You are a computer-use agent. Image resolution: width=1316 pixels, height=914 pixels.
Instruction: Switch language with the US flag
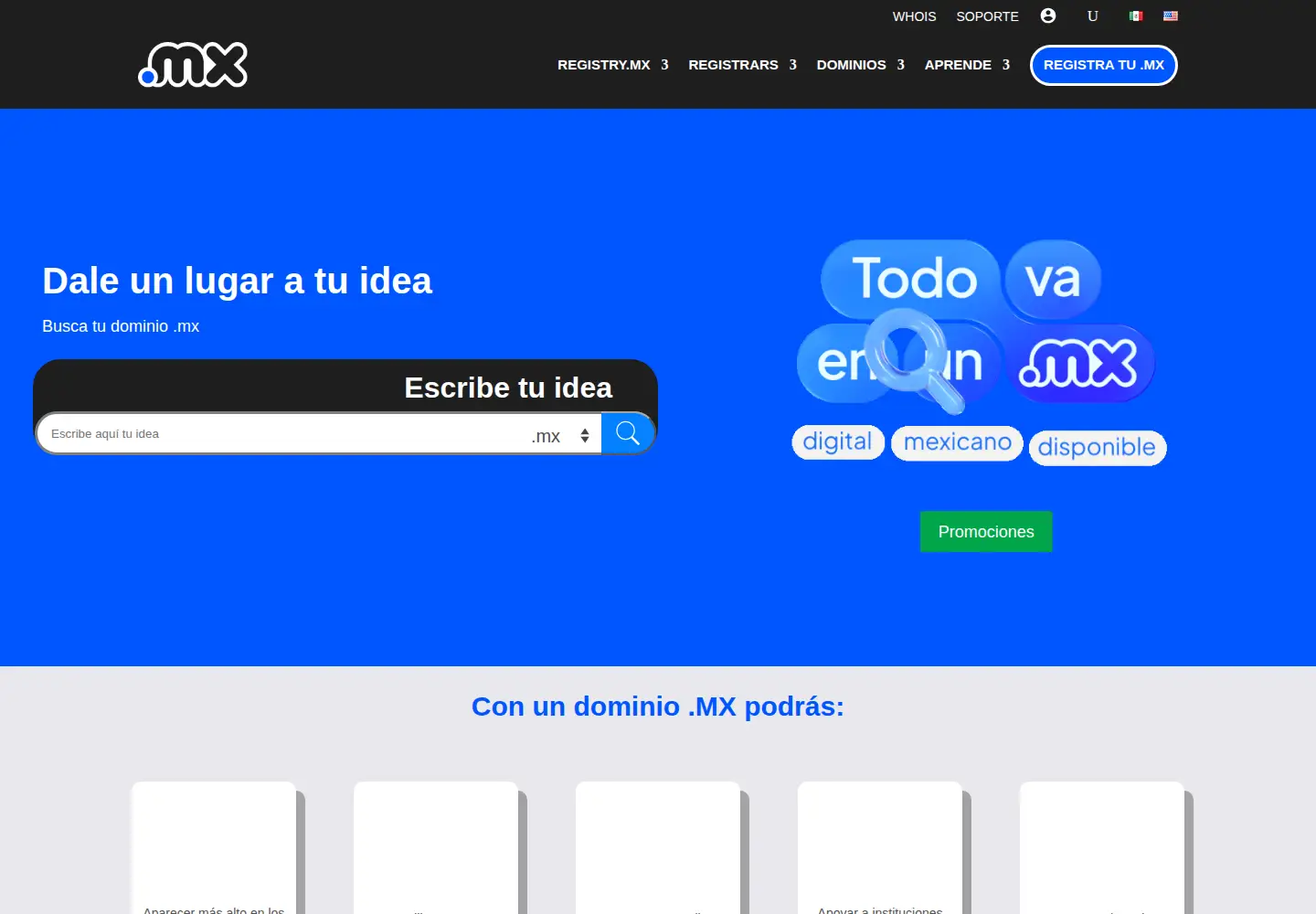point(1171,16)
